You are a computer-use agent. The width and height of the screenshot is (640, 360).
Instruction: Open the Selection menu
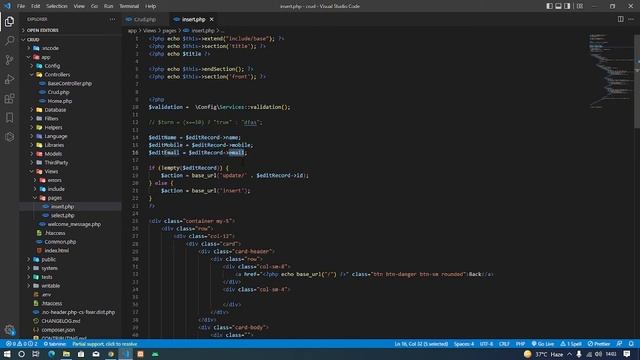(x=57, y=6)
